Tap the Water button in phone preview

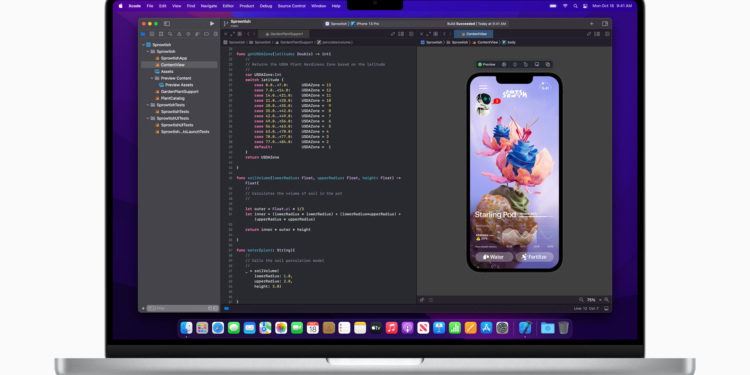(x=494, y=257)
